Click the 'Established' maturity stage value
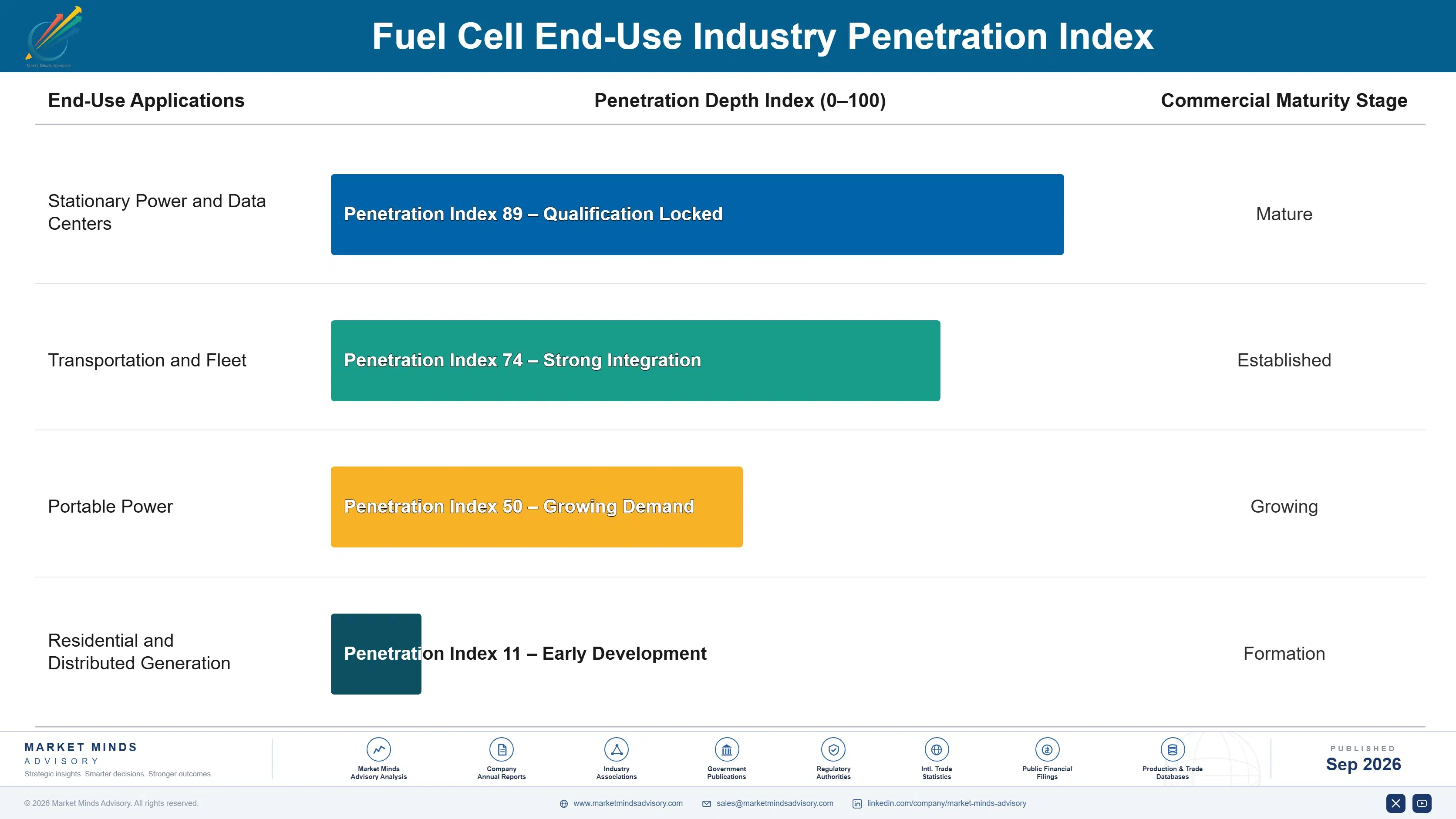The height and width of the screenshot is (819, 1456). (1284, 360)
